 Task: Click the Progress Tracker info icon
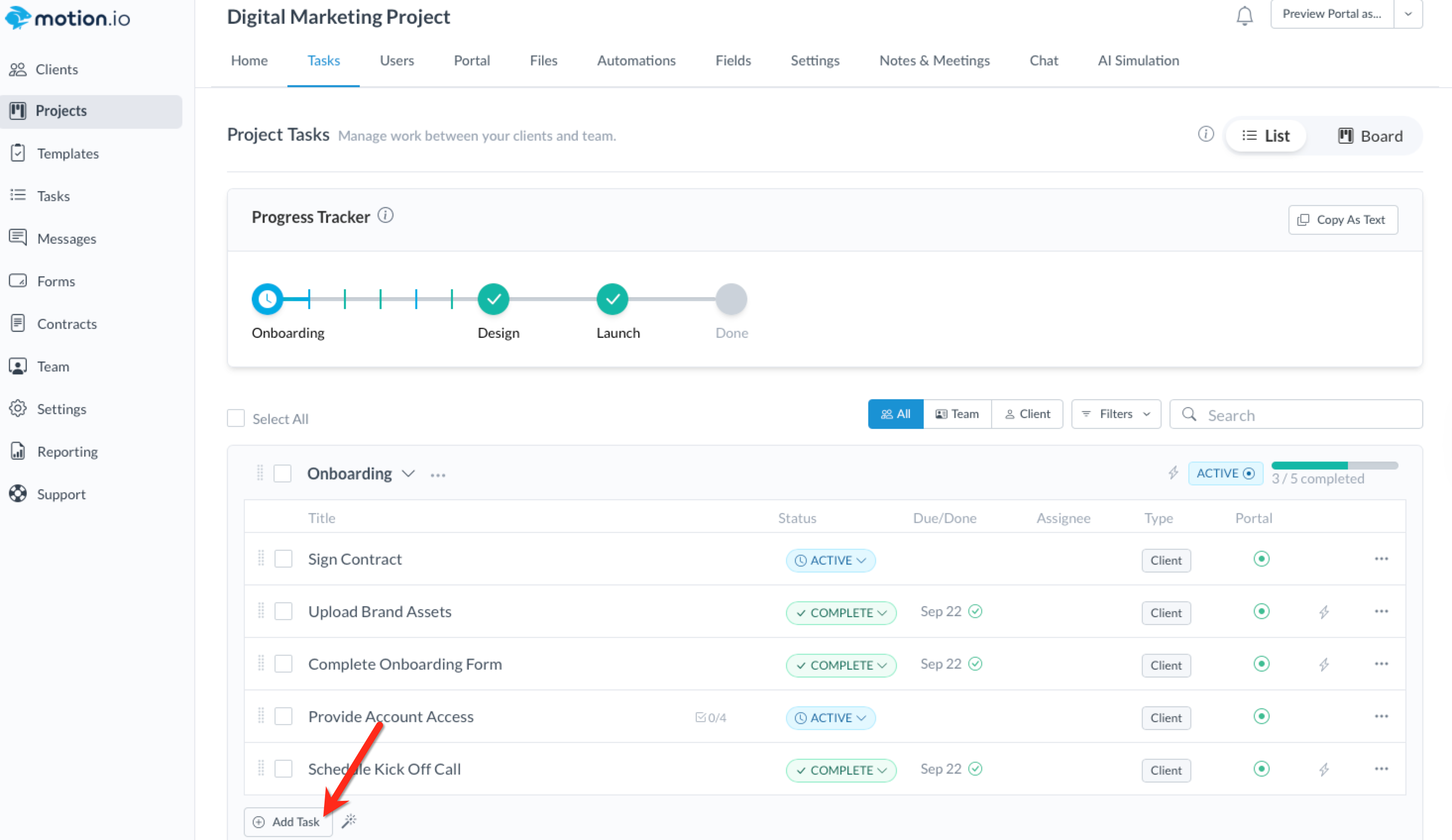[x=386, y=215]
